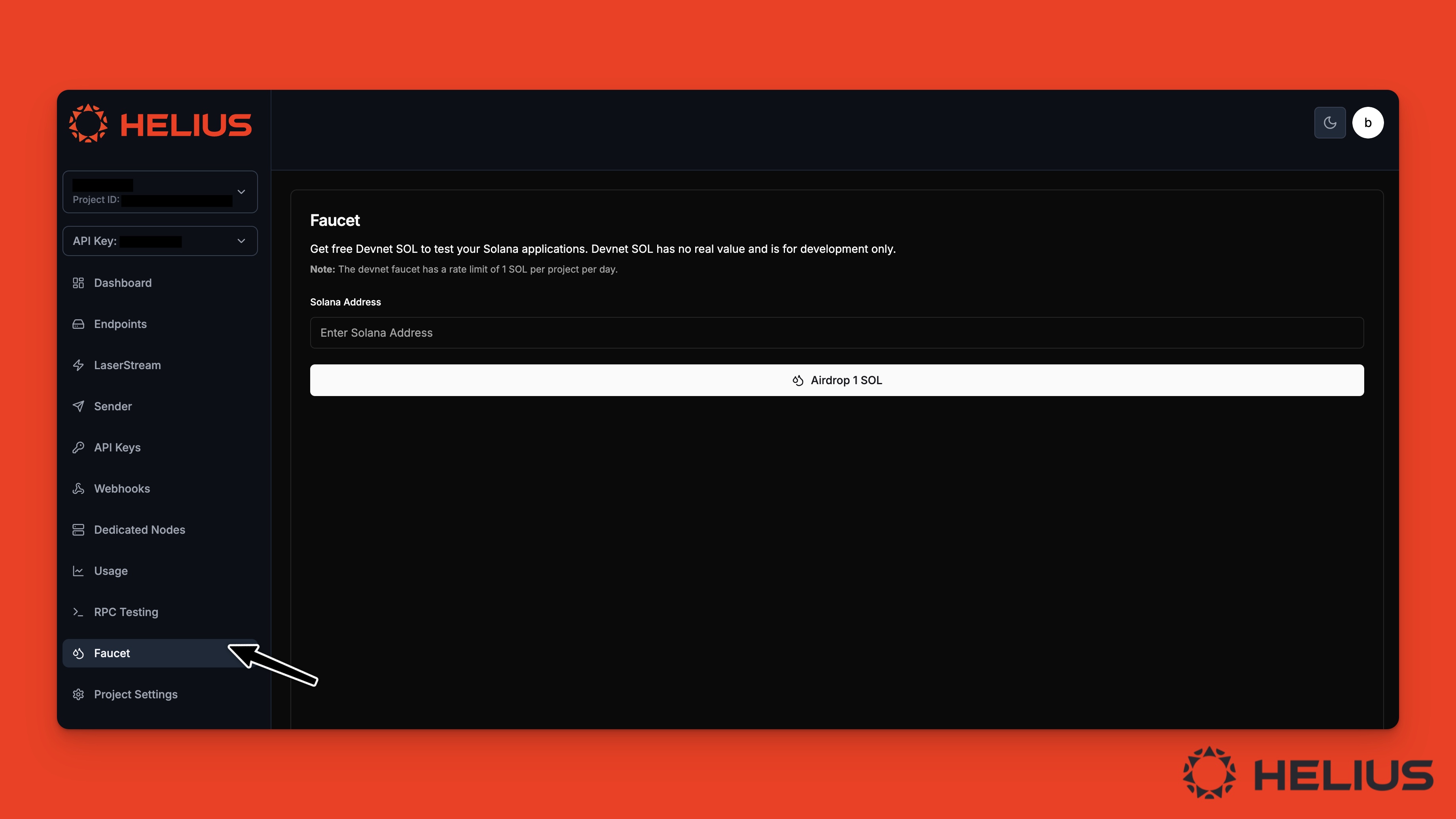Expand the Project ID selector dropdown
This screenshot has width=1456, height=819.
coord(241,191)
